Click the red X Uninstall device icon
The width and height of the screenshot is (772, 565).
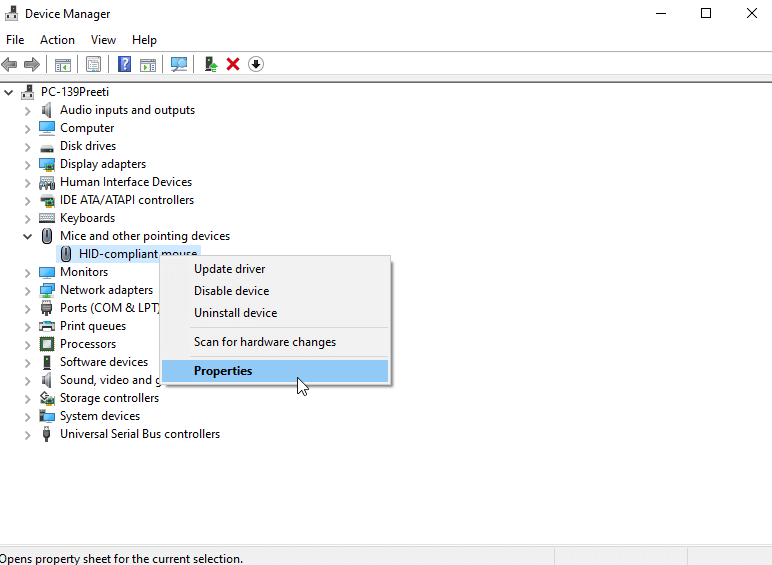[233, 64]
